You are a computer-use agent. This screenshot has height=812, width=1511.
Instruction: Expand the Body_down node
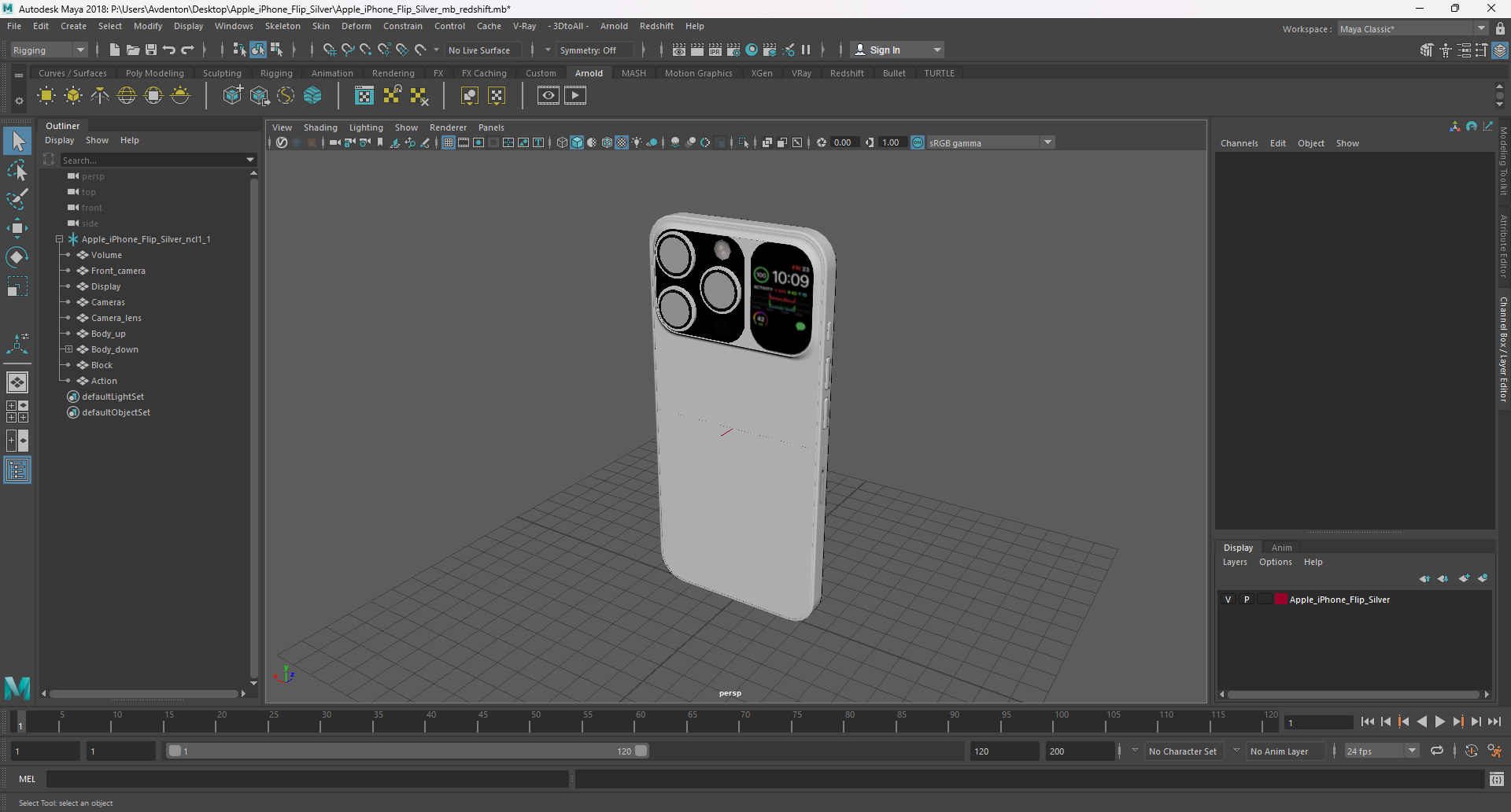[68, 349]
